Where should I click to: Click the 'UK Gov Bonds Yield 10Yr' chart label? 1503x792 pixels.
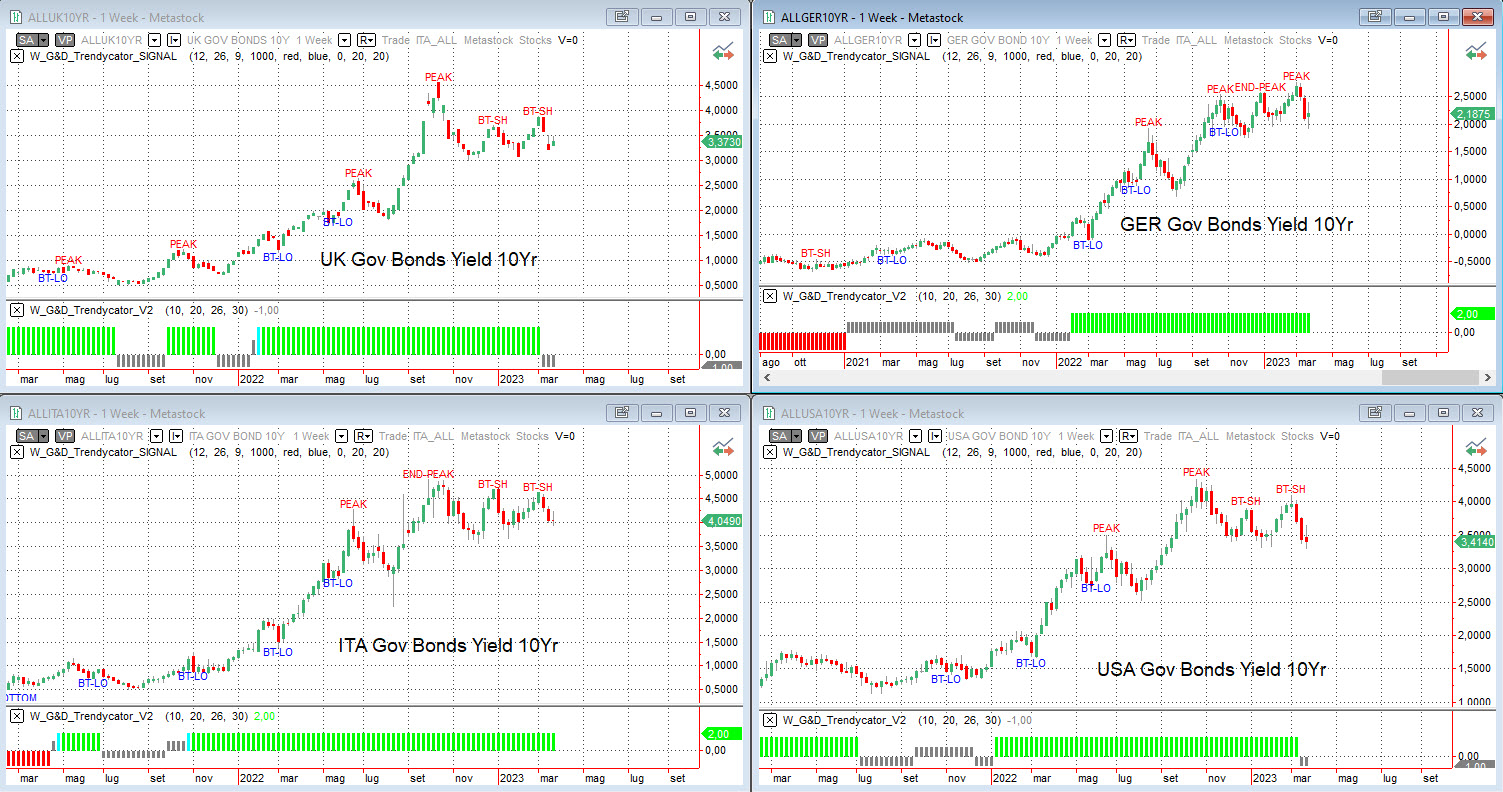tap(429, 260)
